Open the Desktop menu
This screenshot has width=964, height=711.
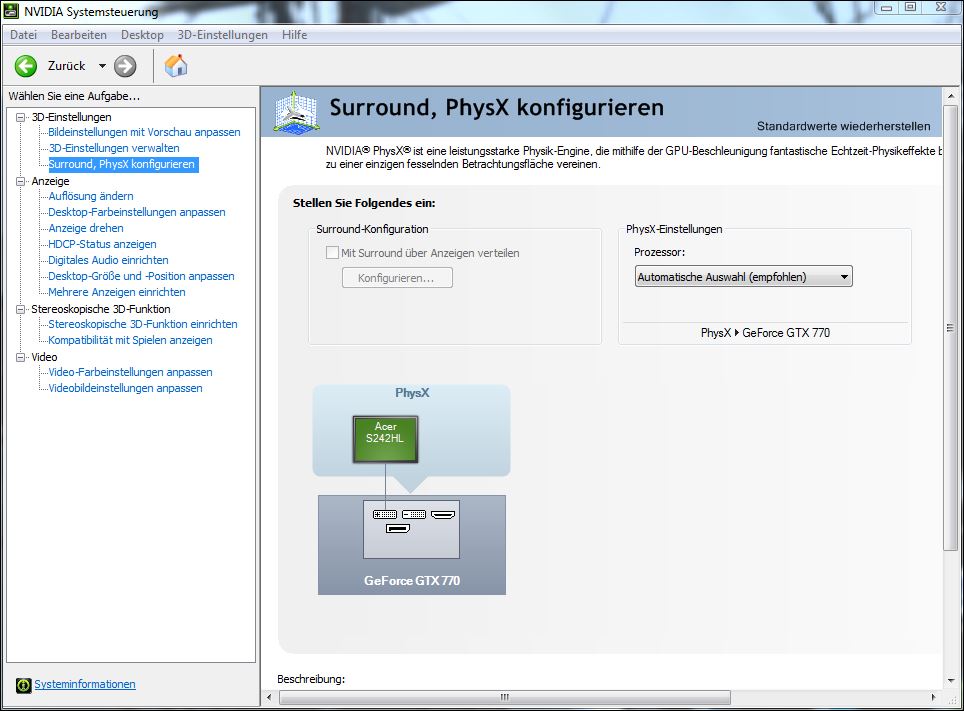tap(142, 35)
